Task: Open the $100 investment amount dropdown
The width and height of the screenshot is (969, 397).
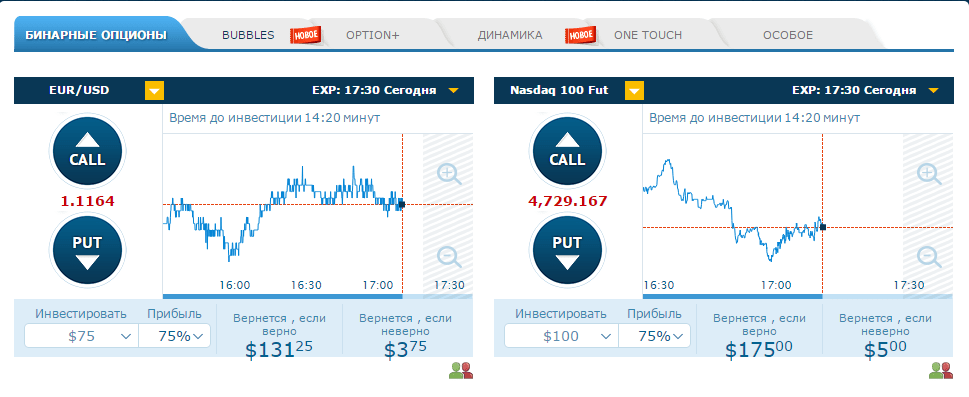Action: point(561,336)
